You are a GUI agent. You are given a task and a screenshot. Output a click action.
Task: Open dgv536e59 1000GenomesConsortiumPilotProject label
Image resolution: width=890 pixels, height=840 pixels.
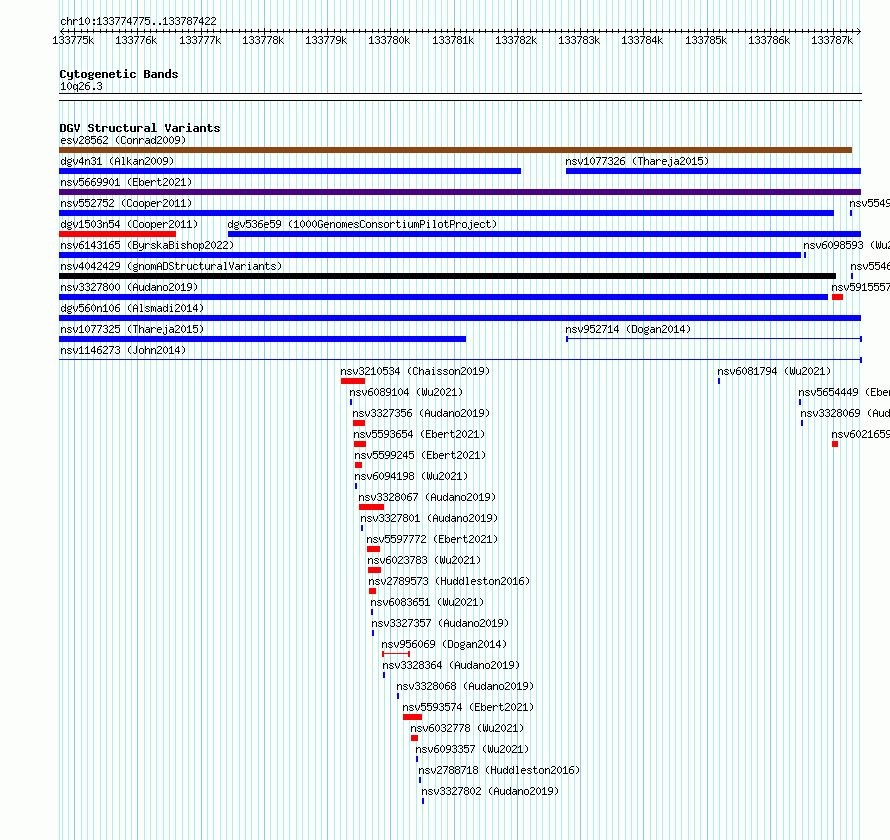coord(362,224)
